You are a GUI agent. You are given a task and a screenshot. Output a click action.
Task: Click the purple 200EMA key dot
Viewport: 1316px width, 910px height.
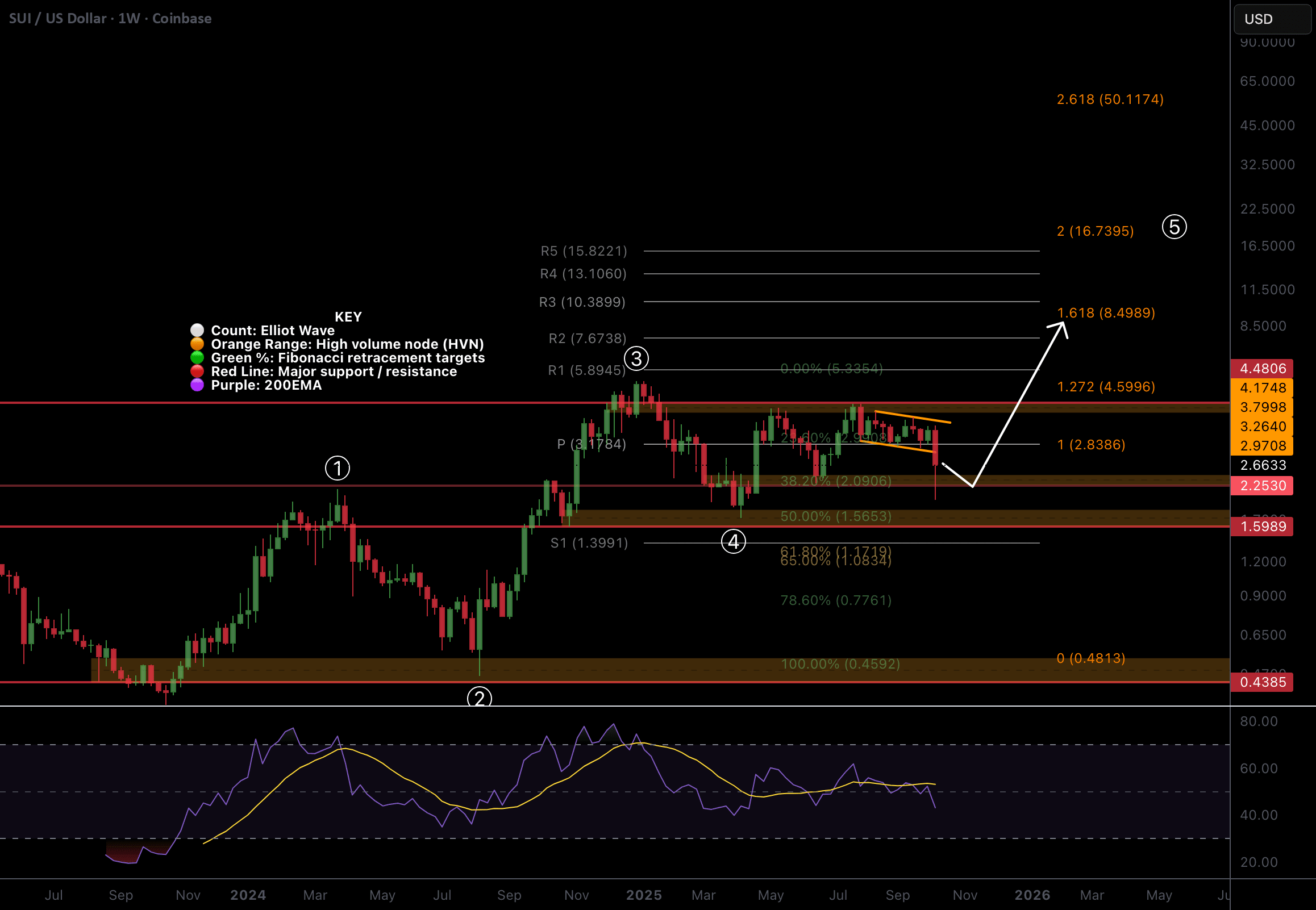(197, 385)
